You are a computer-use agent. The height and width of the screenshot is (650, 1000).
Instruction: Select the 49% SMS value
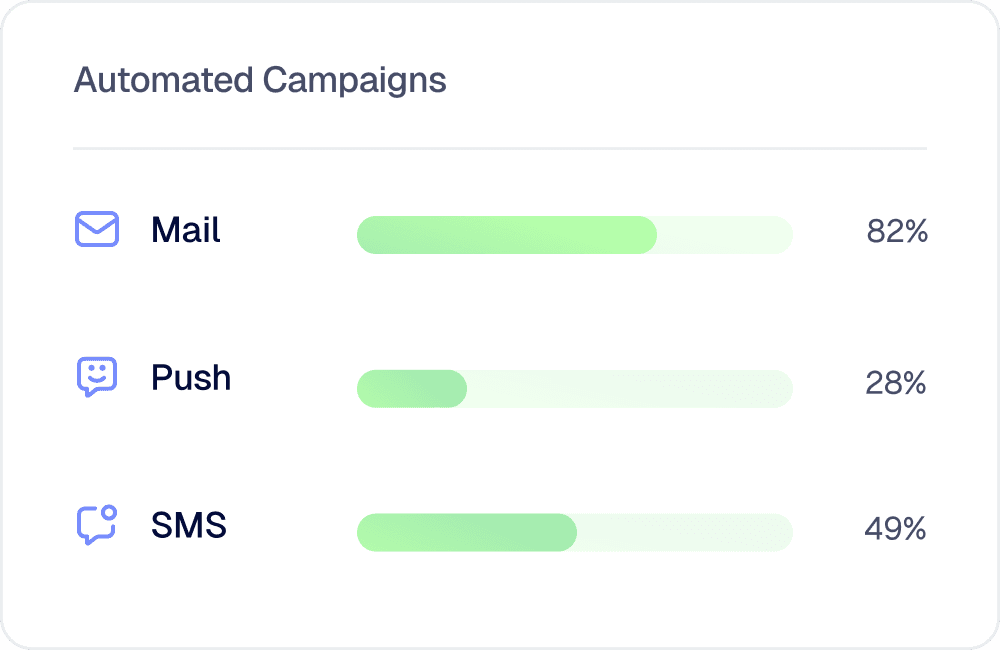(x=895, y=529)
